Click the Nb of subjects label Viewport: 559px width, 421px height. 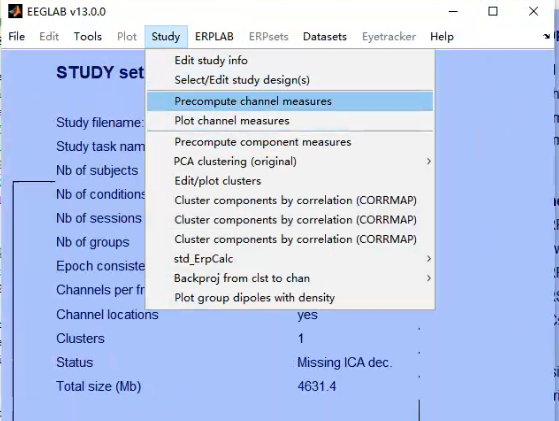tap(97, 170)
